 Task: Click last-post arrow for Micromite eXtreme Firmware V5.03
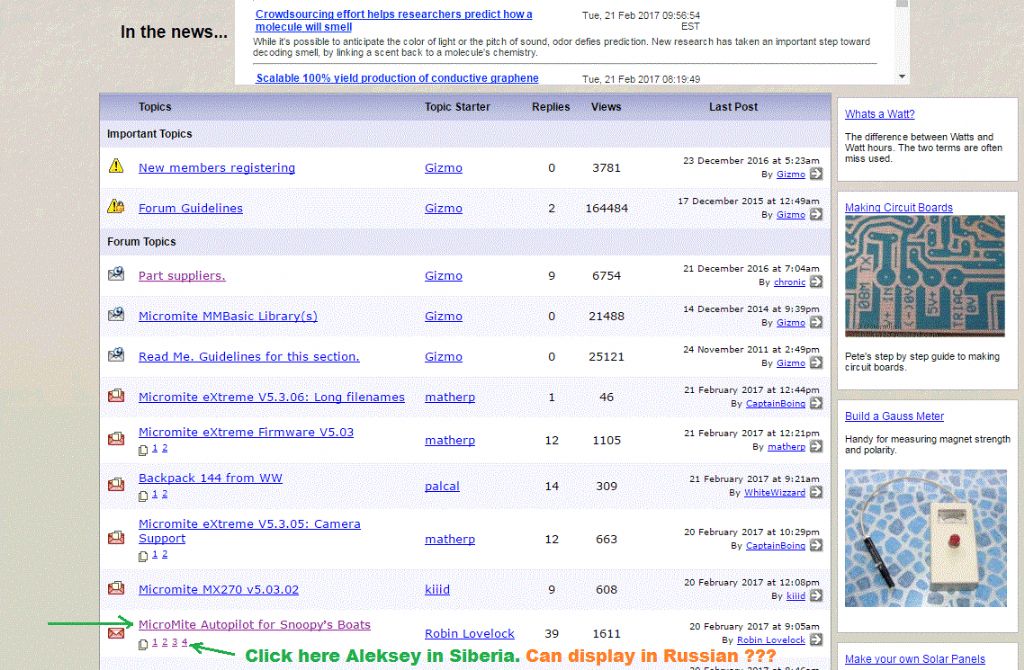coord(816,446)
